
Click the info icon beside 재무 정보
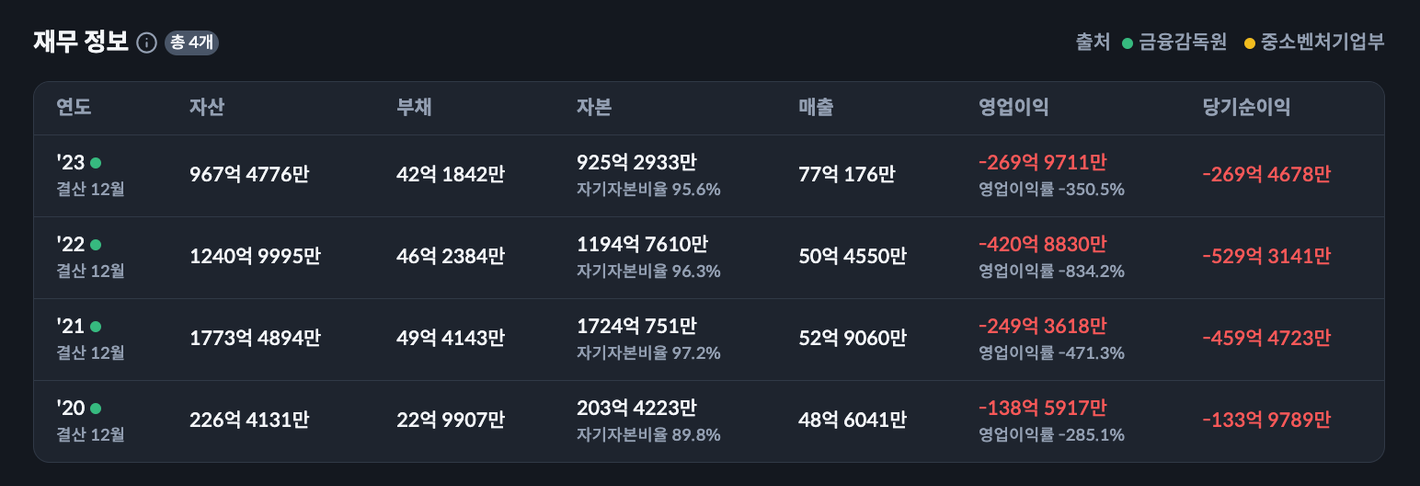(147, 43)
